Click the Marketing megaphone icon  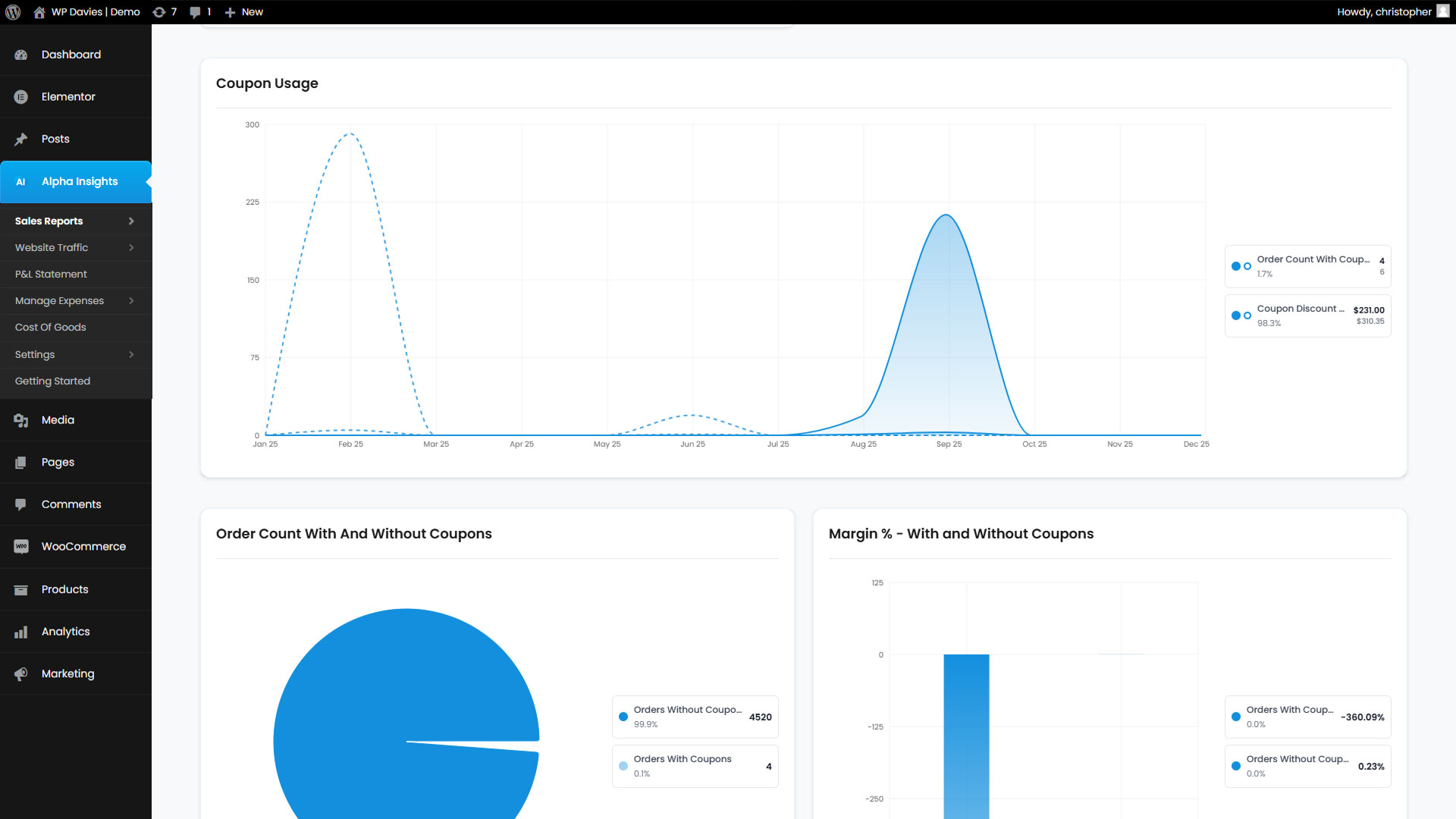coord(21,674)
